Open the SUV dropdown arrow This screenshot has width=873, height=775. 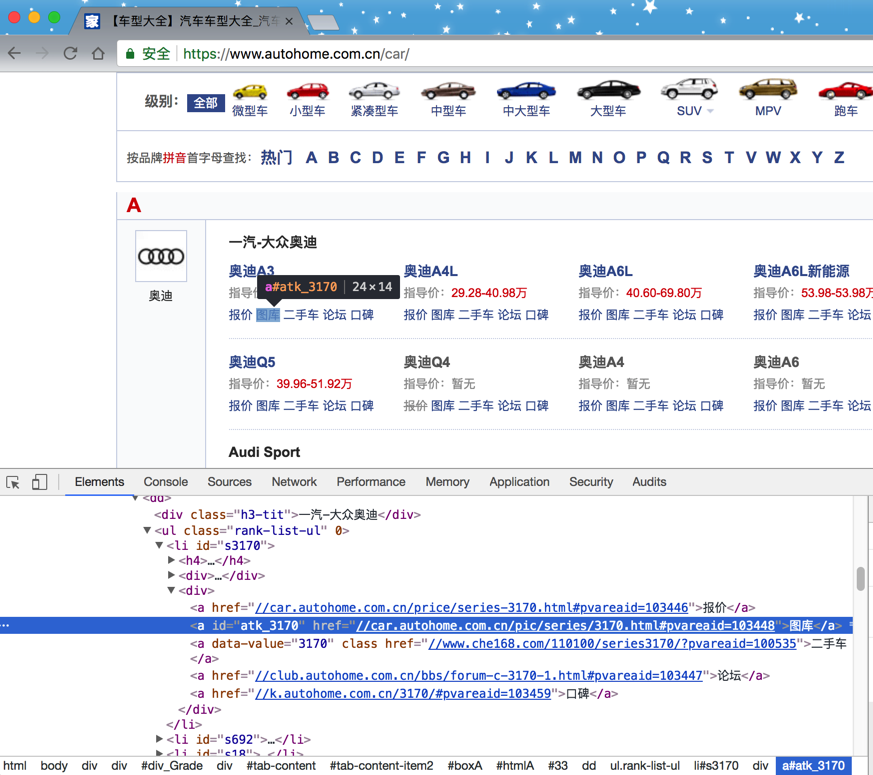click(x=710, y=111)
